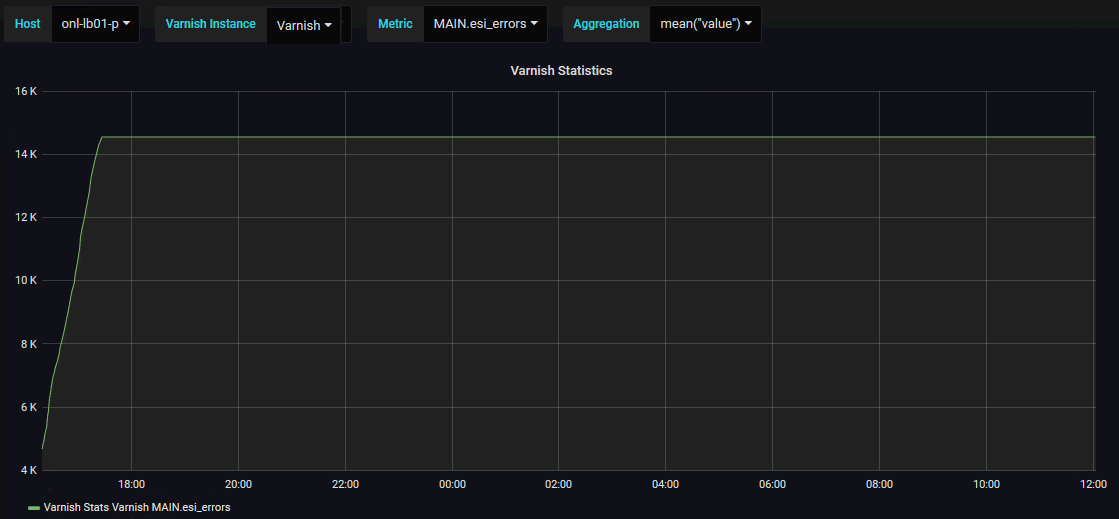The image size is (1119, 519).
Task: Toggle the Varnish Stats MAIN.esi_errors legend series
Action: coord(137,507)
